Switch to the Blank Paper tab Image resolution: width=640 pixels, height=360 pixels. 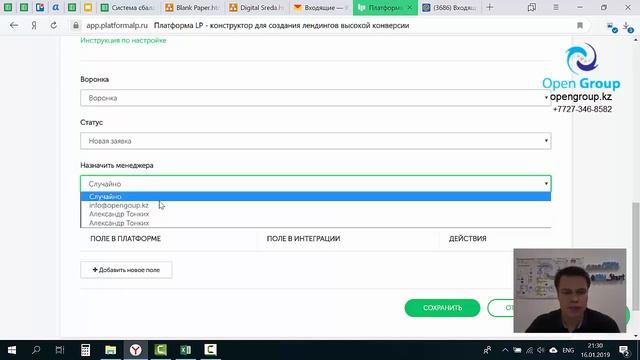click(193, 7)
